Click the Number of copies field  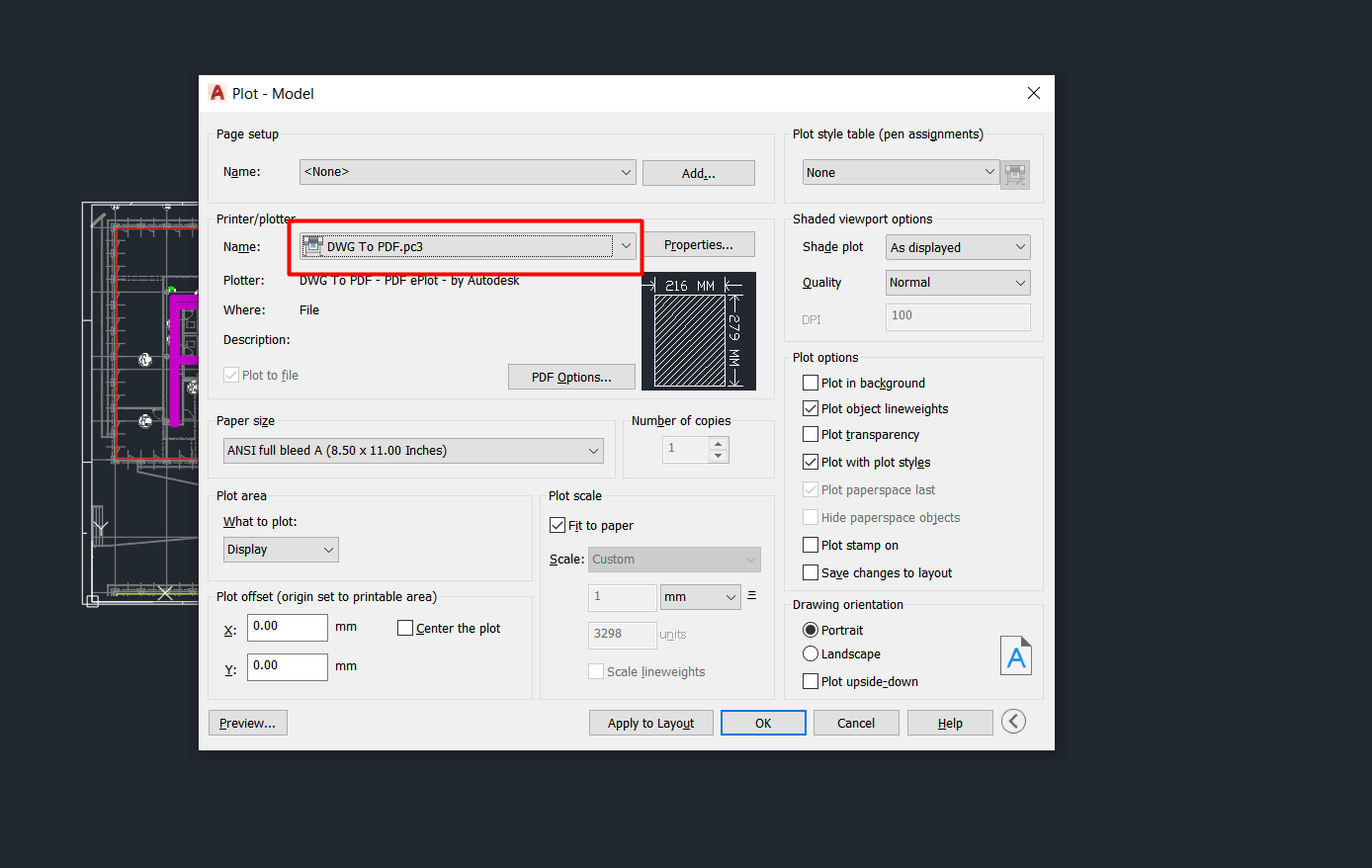(x=686, y=449)
